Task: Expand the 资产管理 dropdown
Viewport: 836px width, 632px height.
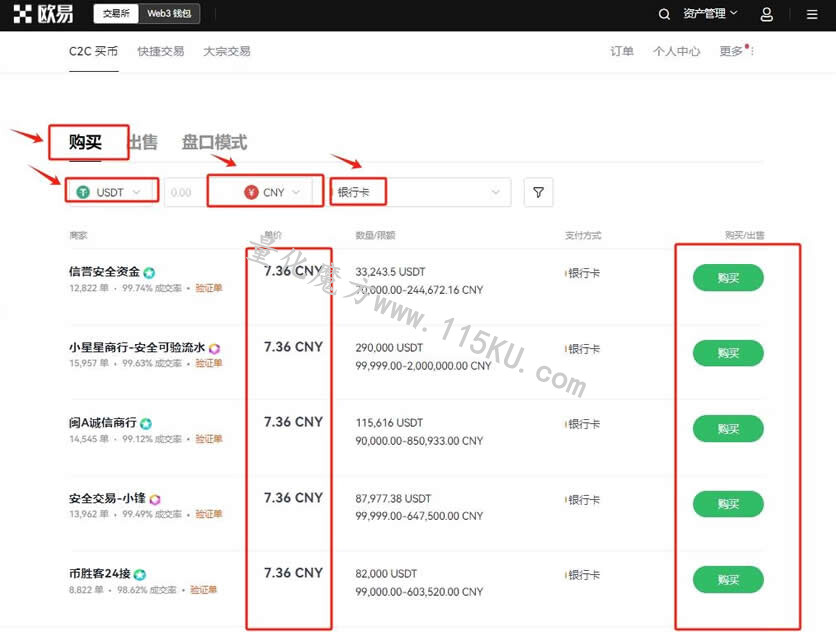Action: point(710,13)
